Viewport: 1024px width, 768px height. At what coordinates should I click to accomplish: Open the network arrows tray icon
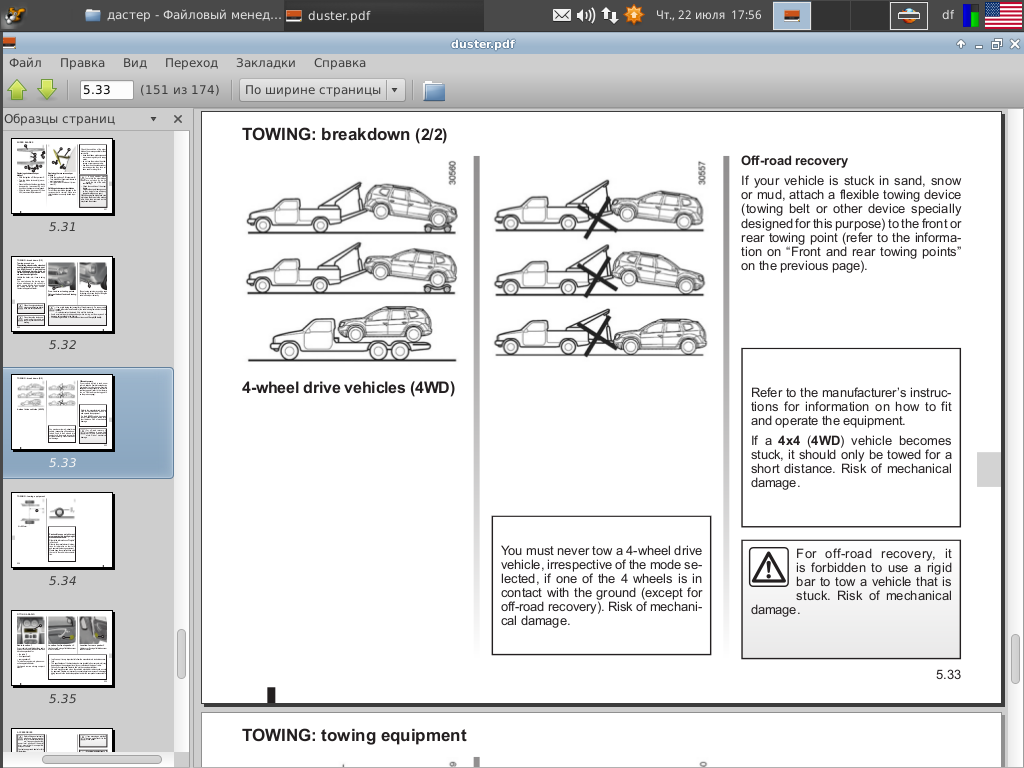(610, 15)
